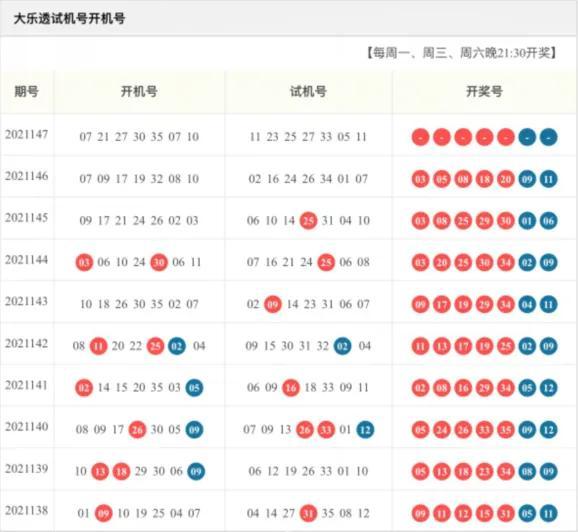The height and width of the screenshot is (532, 578).
Task: Select period number 2021141
Action: (27, 385)
